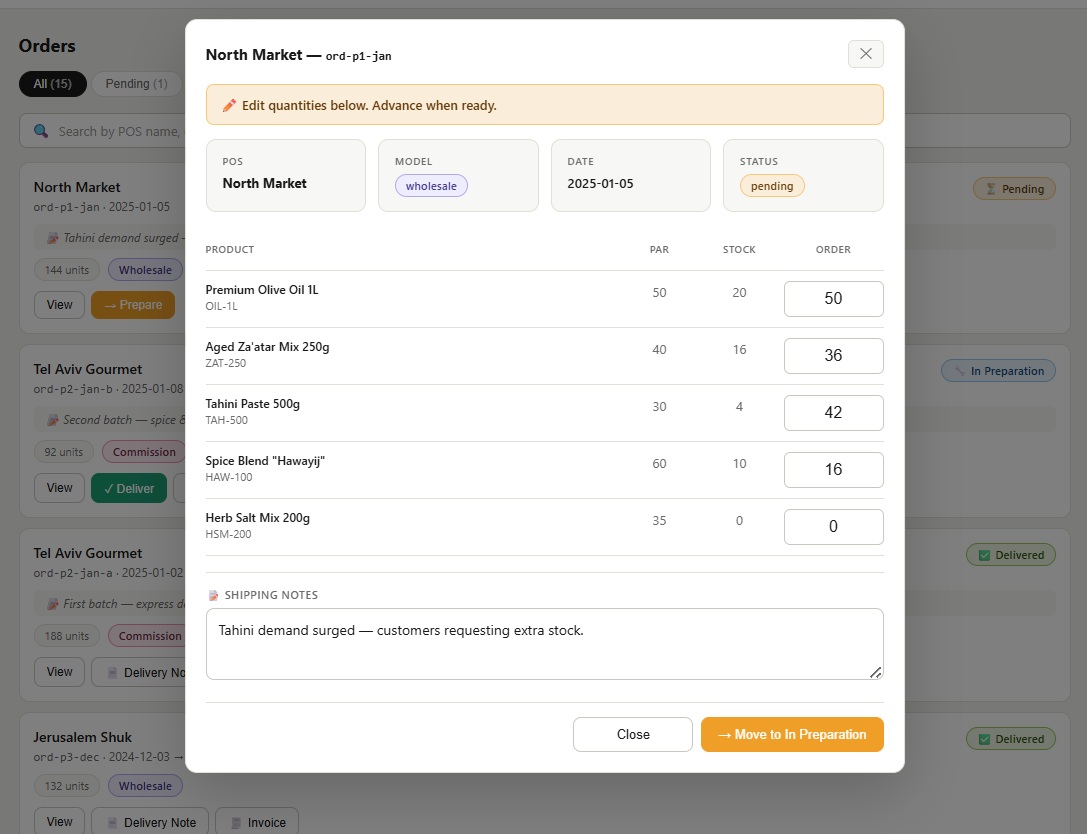This screenshot has height=834, width=1087.
Task: Click Delivered badge on Tel Aviv Gourmet card
Action: [x=1011, y=555]
